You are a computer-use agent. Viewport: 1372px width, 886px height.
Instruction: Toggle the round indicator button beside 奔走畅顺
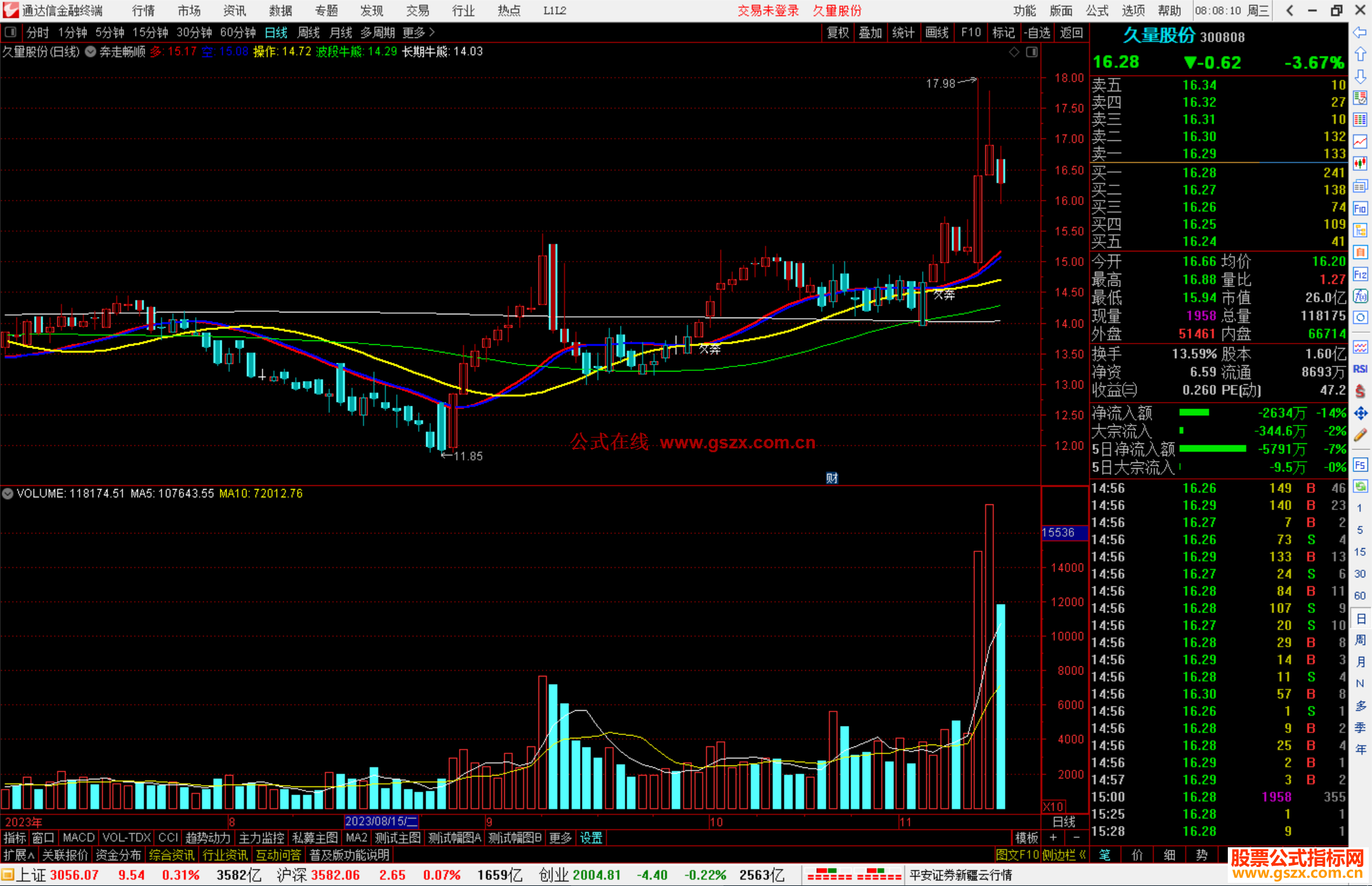(91, 51)
